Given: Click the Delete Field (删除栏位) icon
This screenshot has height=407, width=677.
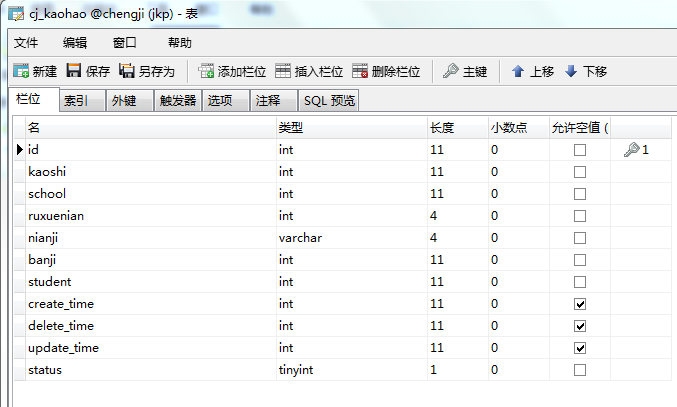Looking at the screenshot, I should (x=360, y=71).
